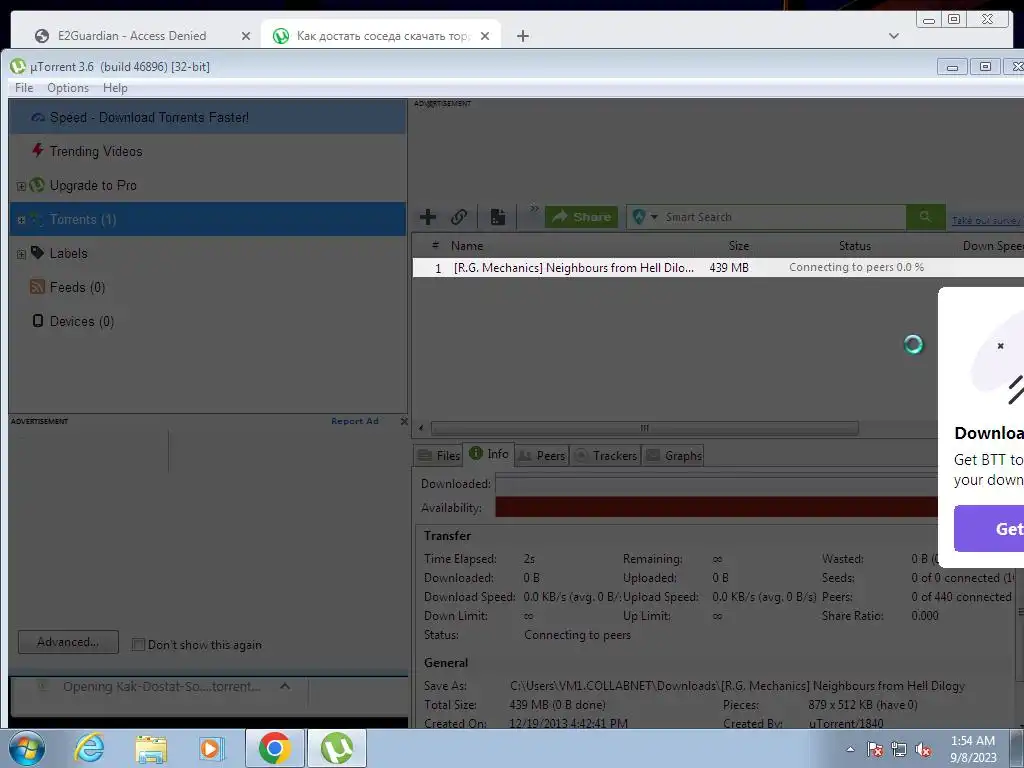
Task: Open the search provider shield dropdown
Action: 645,217
